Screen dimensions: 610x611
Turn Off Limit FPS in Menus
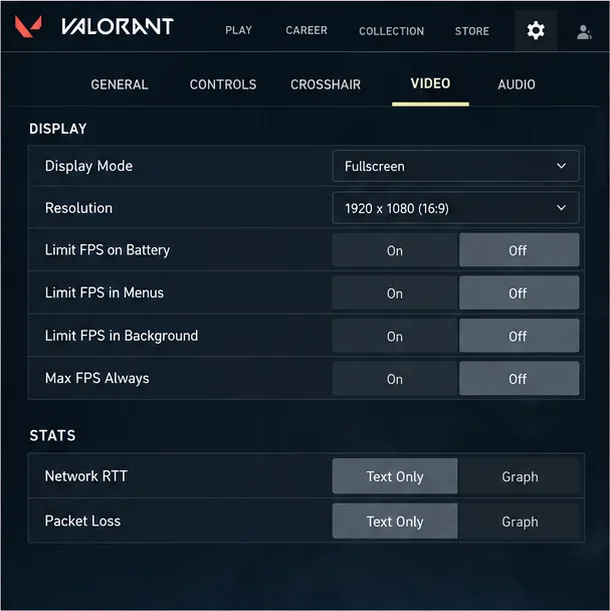[519, 293]
